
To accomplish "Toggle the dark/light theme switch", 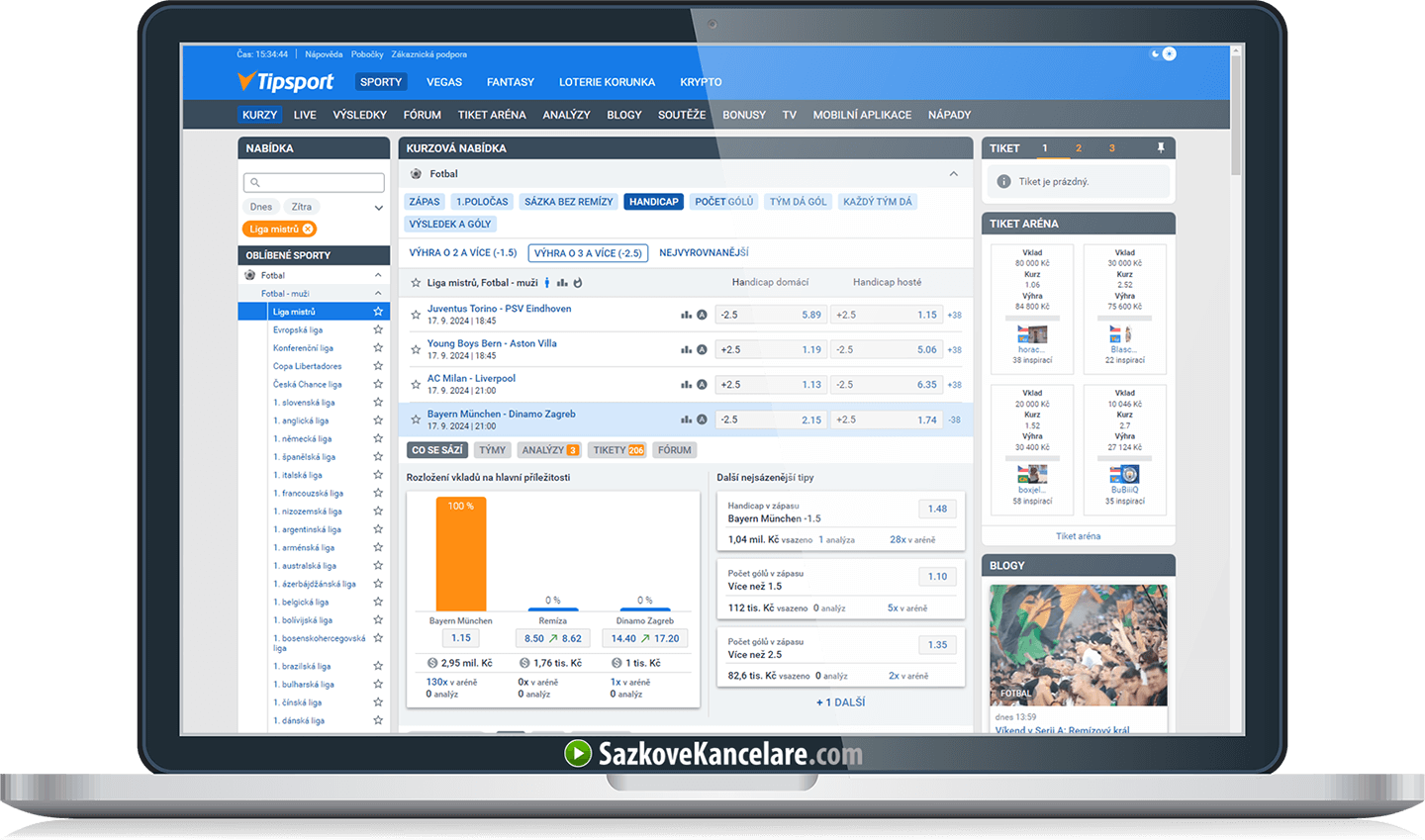I will (x=1163, y=53).
